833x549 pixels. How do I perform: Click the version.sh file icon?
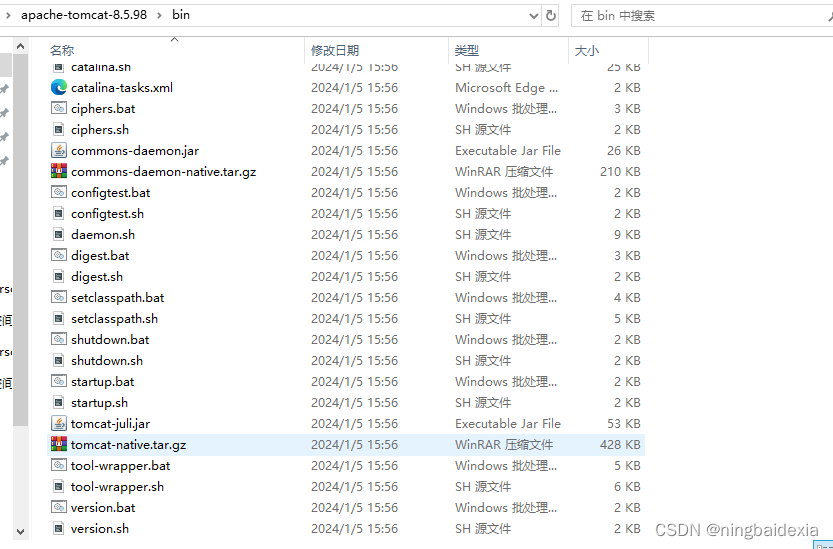point(58,528)
